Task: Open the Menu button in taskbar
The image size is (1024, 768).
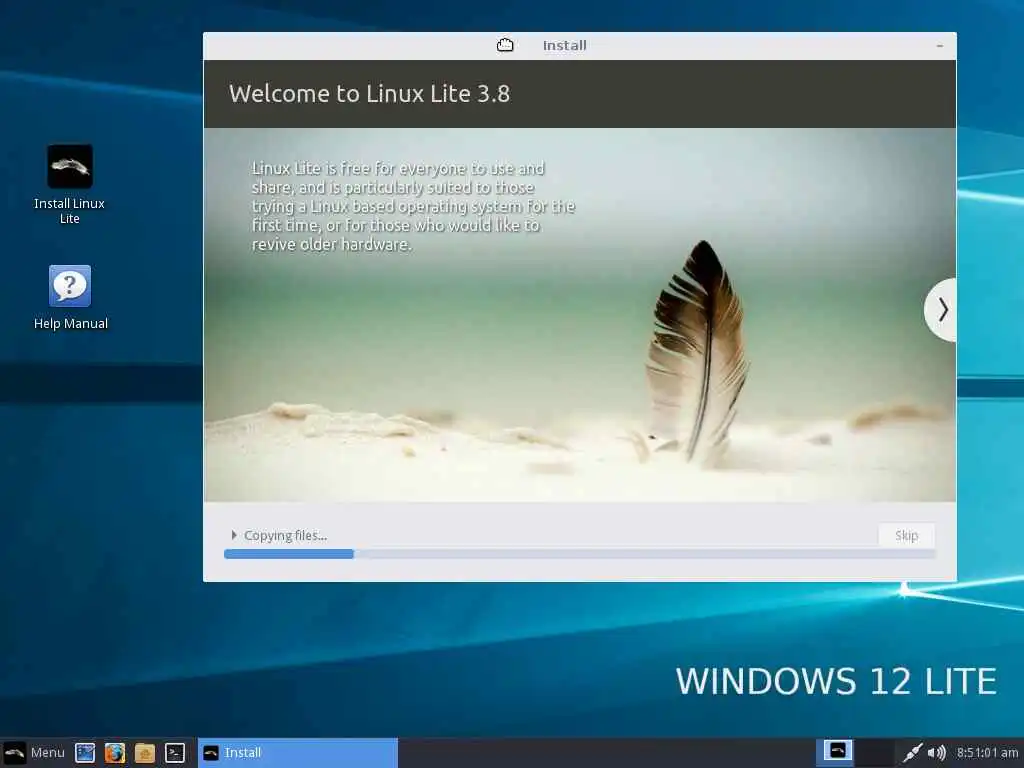Action: 34,752
